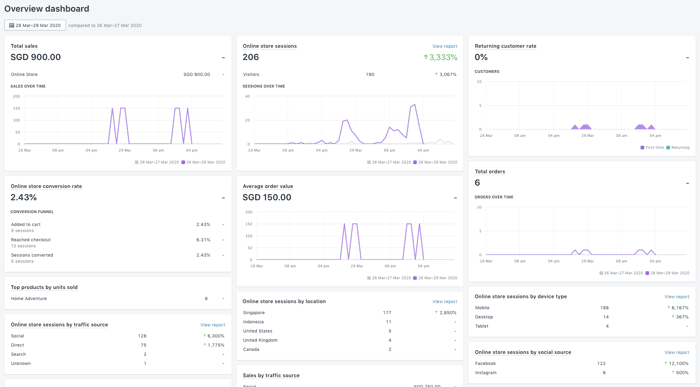Open the 28 Mar–29 Mar 2020 date picker

point(35,25)
